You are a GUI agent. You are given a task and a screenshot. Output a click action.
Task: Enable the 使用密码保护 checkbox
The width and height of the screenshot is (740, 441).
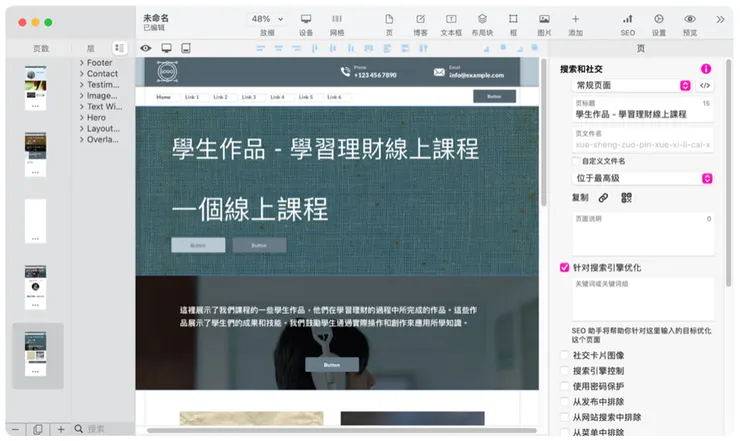pyautogui.click(x=564, y=386)
